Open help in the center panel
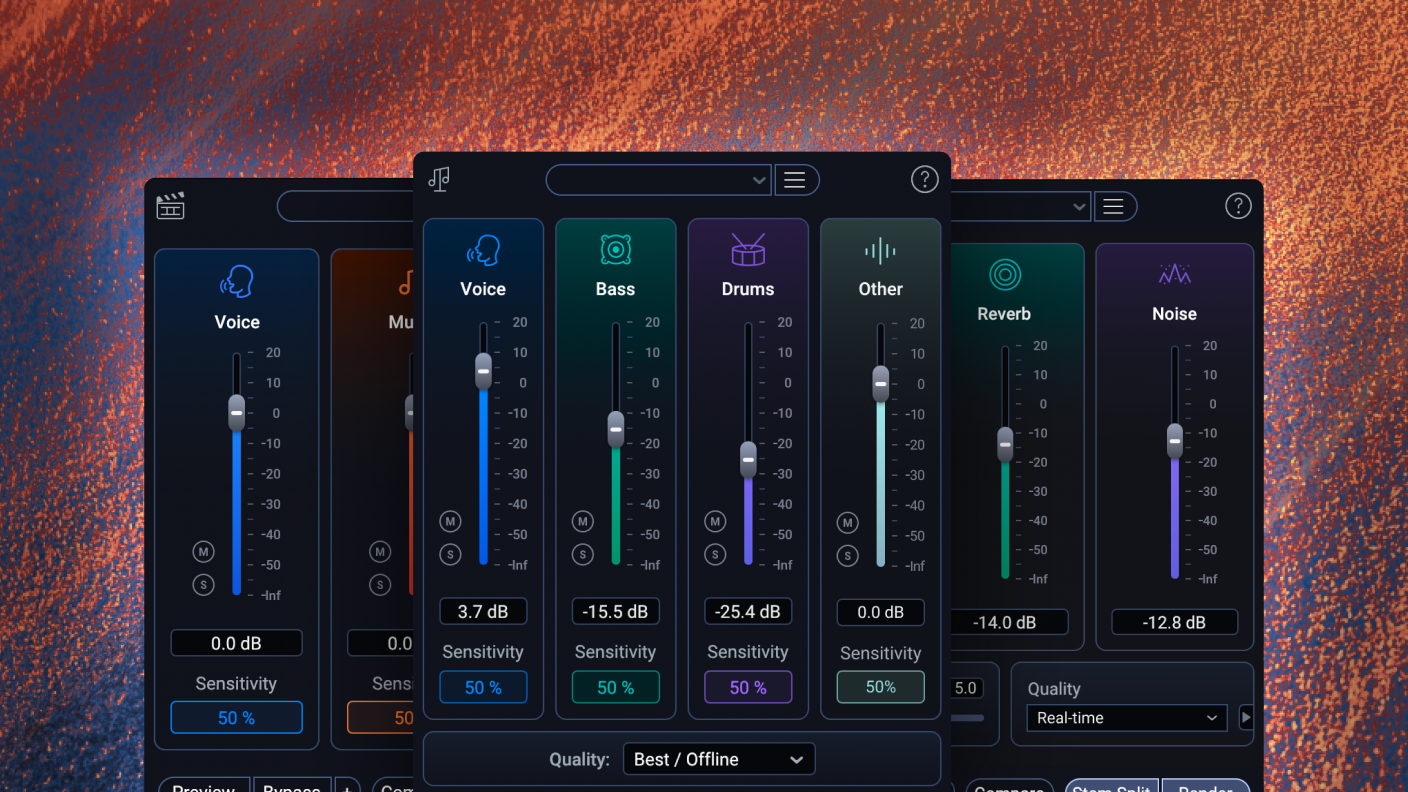Image resolution: width=1408 pixels, height=792 pixels. tap(924, 180)
